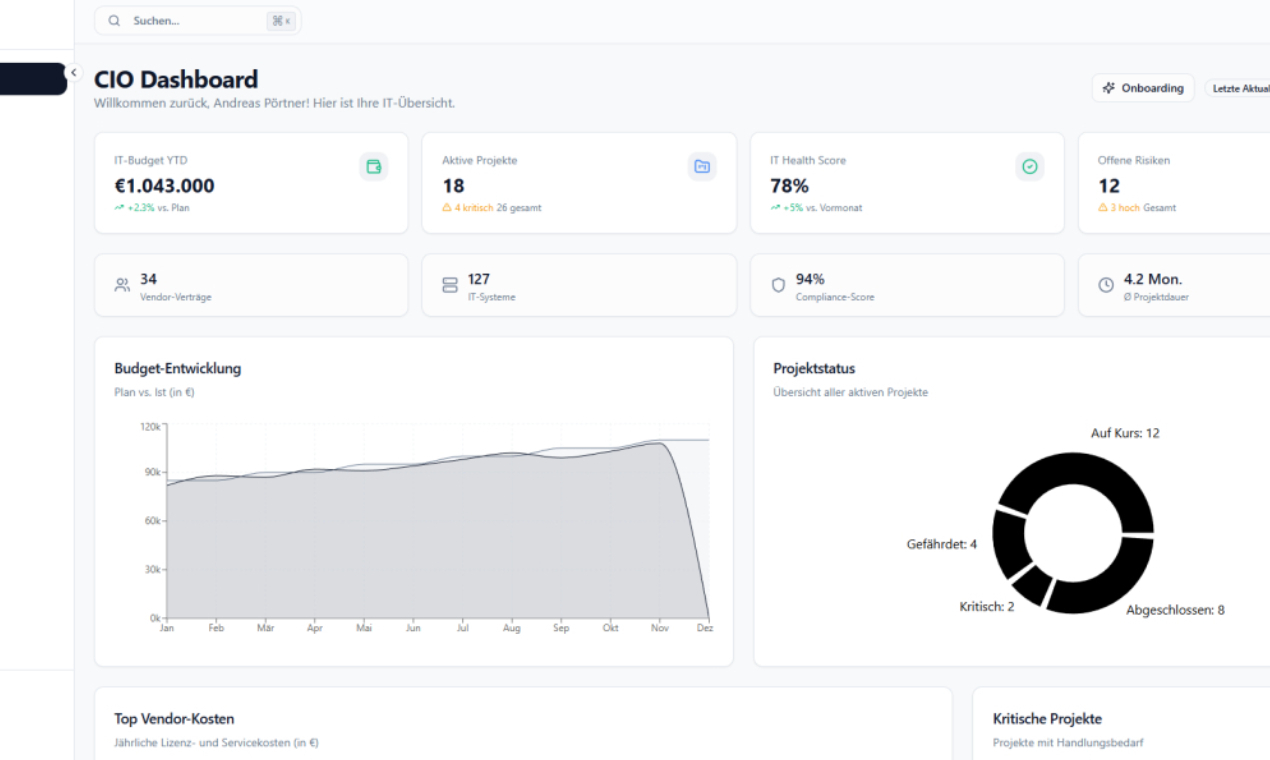The width and height of the screenshot is (1270, 760).
Task: Click the server icon beside IT-Systeme
Action: click(x=449, y=284)
